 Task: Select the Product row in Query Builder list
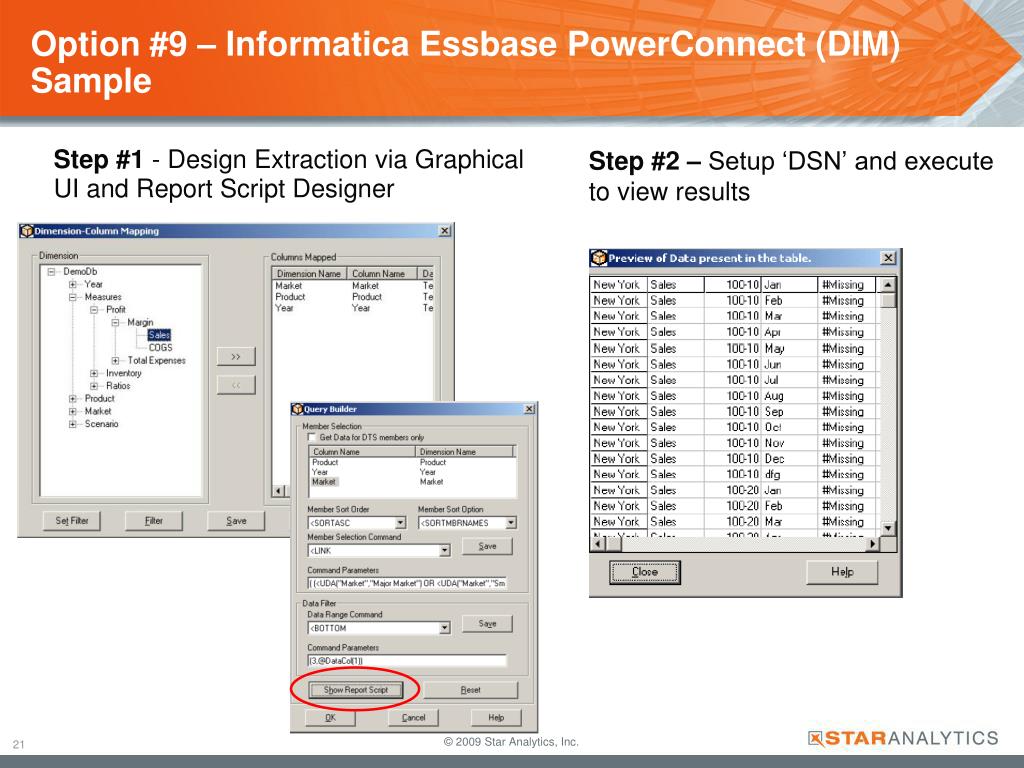point(412,462)
